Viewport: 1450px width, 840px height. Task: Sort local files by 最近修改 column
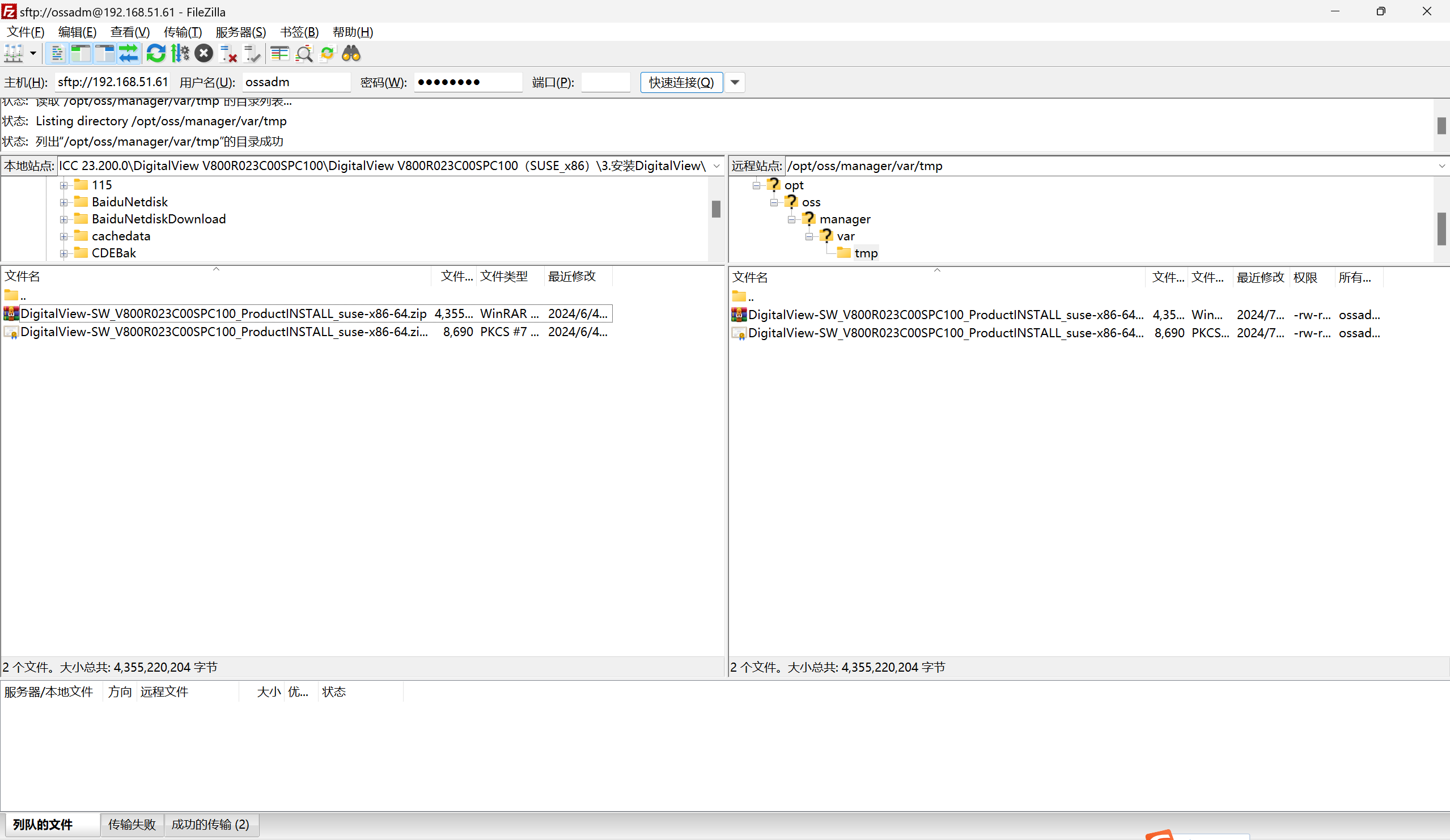tap(578, 277)
